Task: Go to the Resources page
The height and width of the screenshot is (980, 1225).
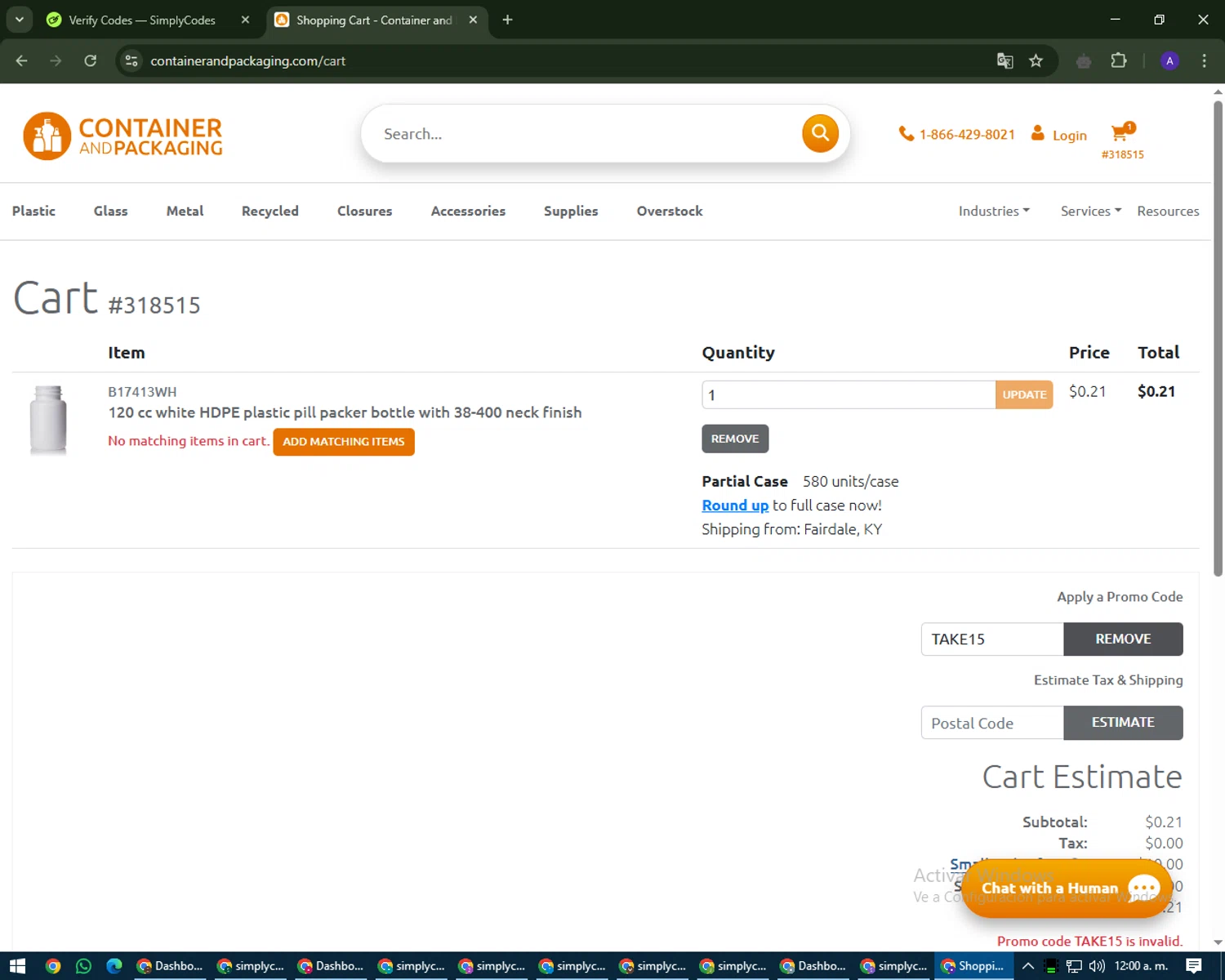Action: (1168, 211)
